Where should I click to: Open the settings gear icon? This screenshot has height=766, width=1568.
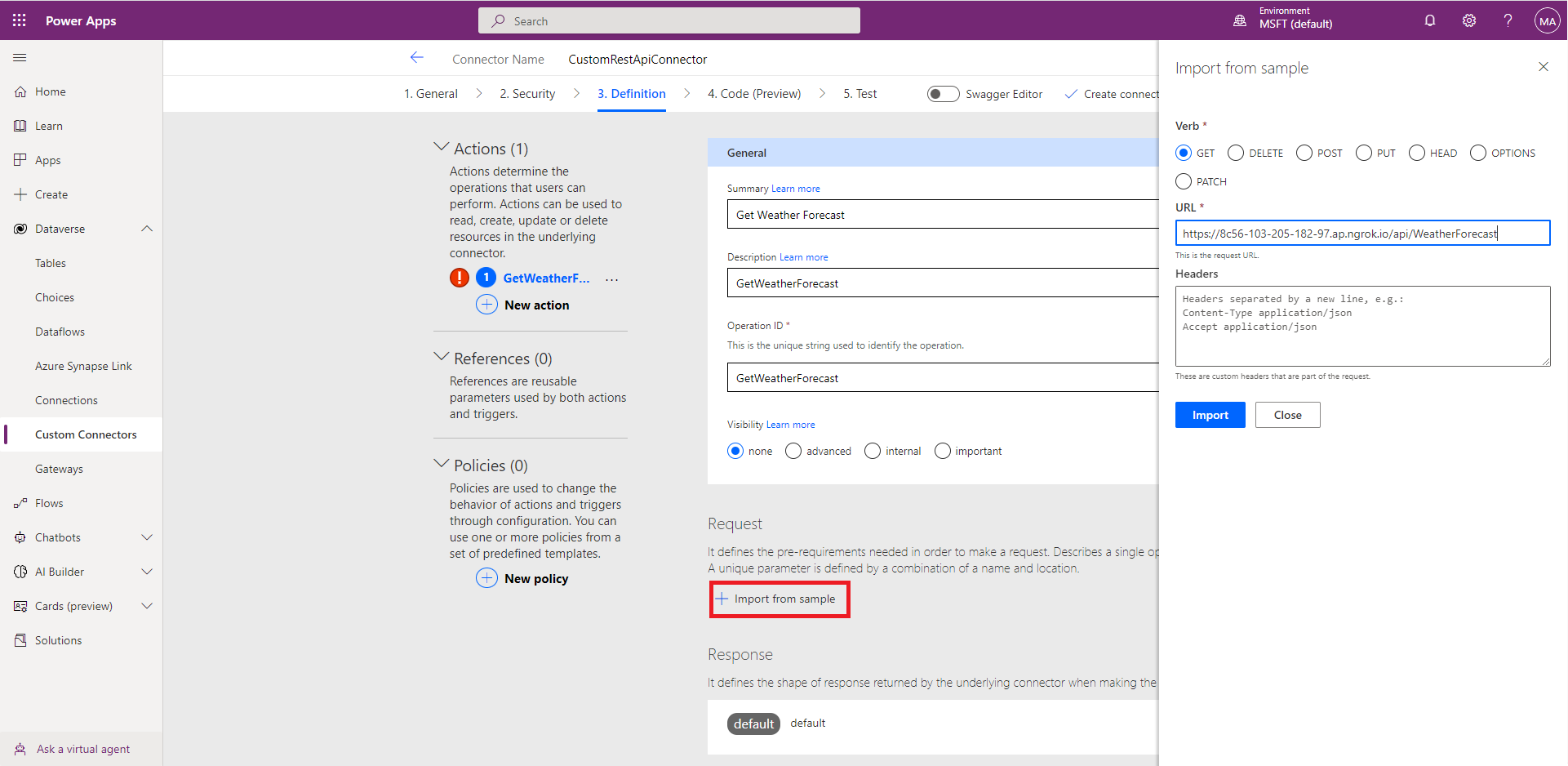(x=1469, y=20)
